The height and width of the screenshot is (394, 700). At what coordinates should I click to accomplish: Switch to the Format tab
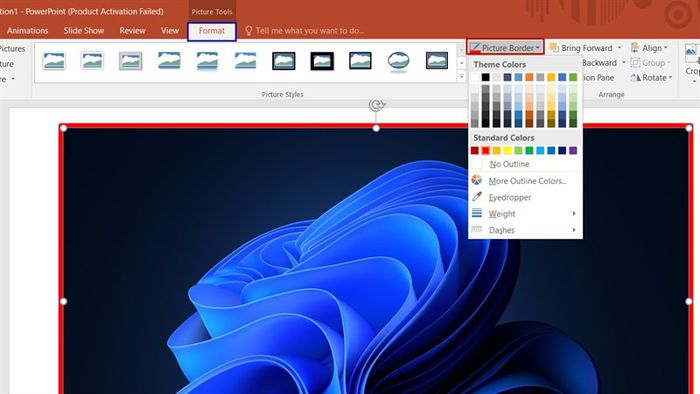coord(212,31)
